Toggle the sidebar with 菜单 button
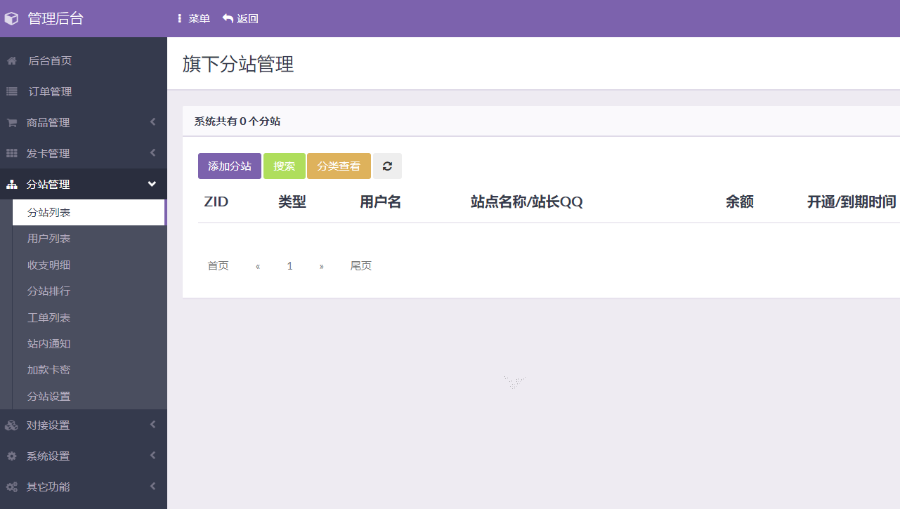The width and height of the screenshot is (900, 509). click(193, 18)
